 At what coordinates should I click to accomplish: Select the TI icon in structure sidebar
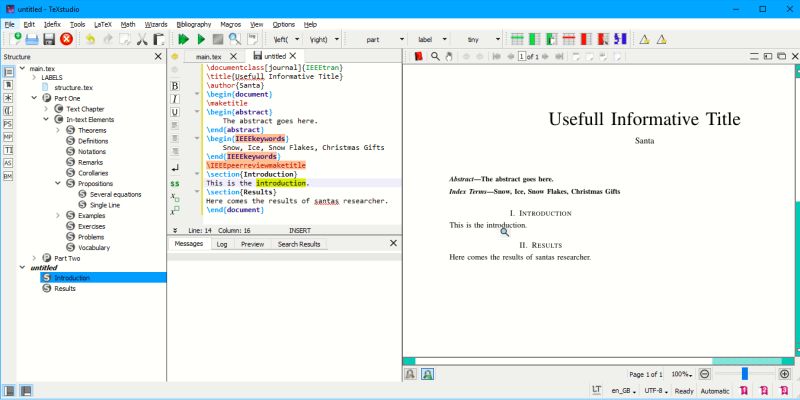pos(8,150)
